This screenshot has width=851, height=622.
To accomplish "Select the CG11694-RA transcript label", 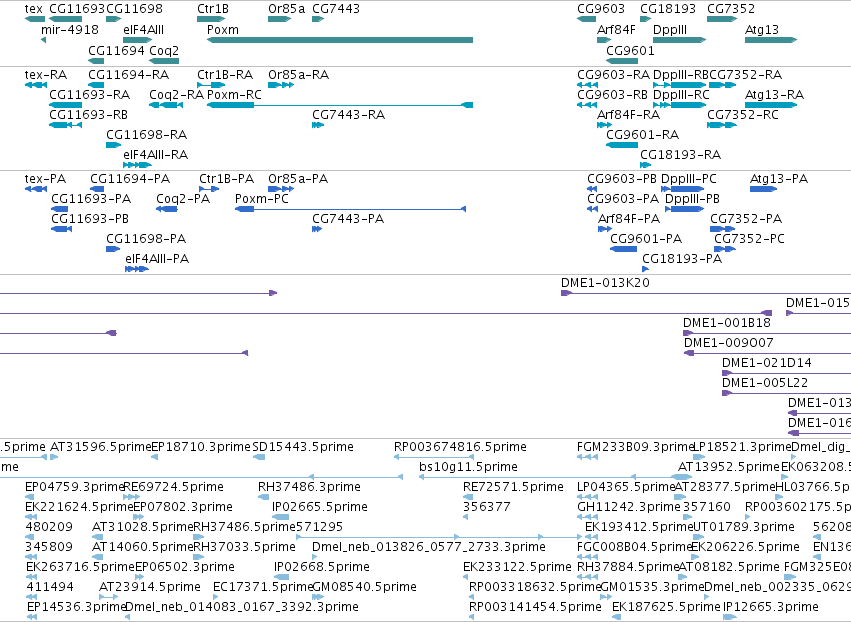I will (x=129, y=74).
